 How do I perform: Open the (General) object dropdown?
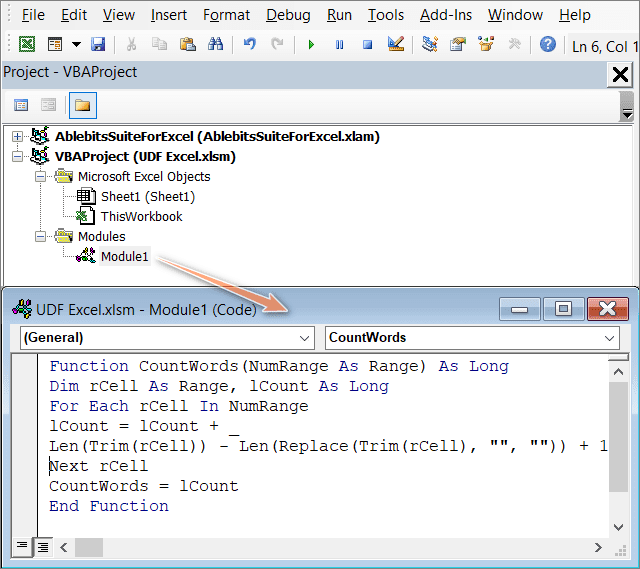pos(166,338)
